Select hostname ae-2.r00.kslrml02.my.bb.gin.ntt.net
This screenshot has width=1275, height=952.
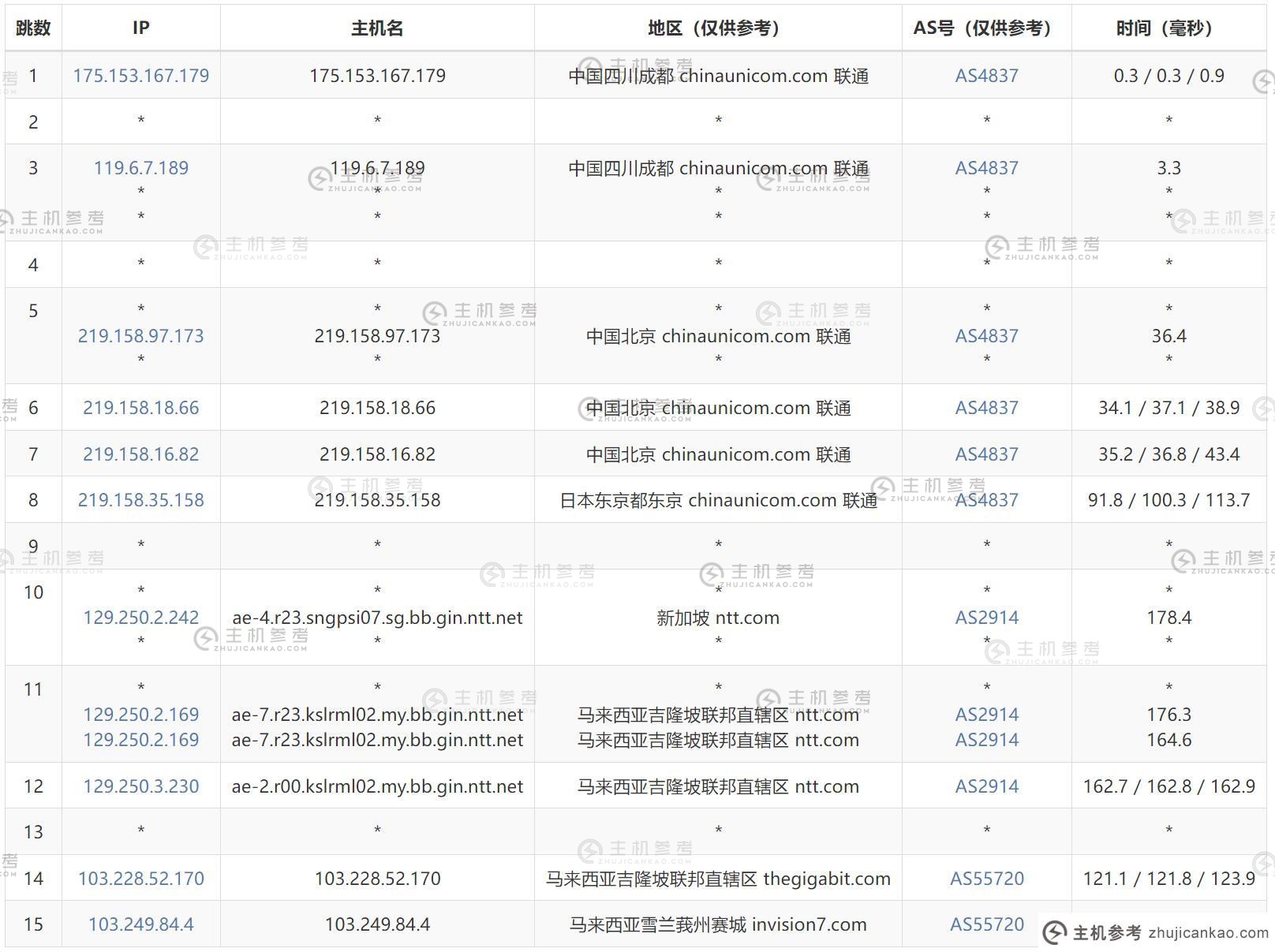[x=377, y=786]
